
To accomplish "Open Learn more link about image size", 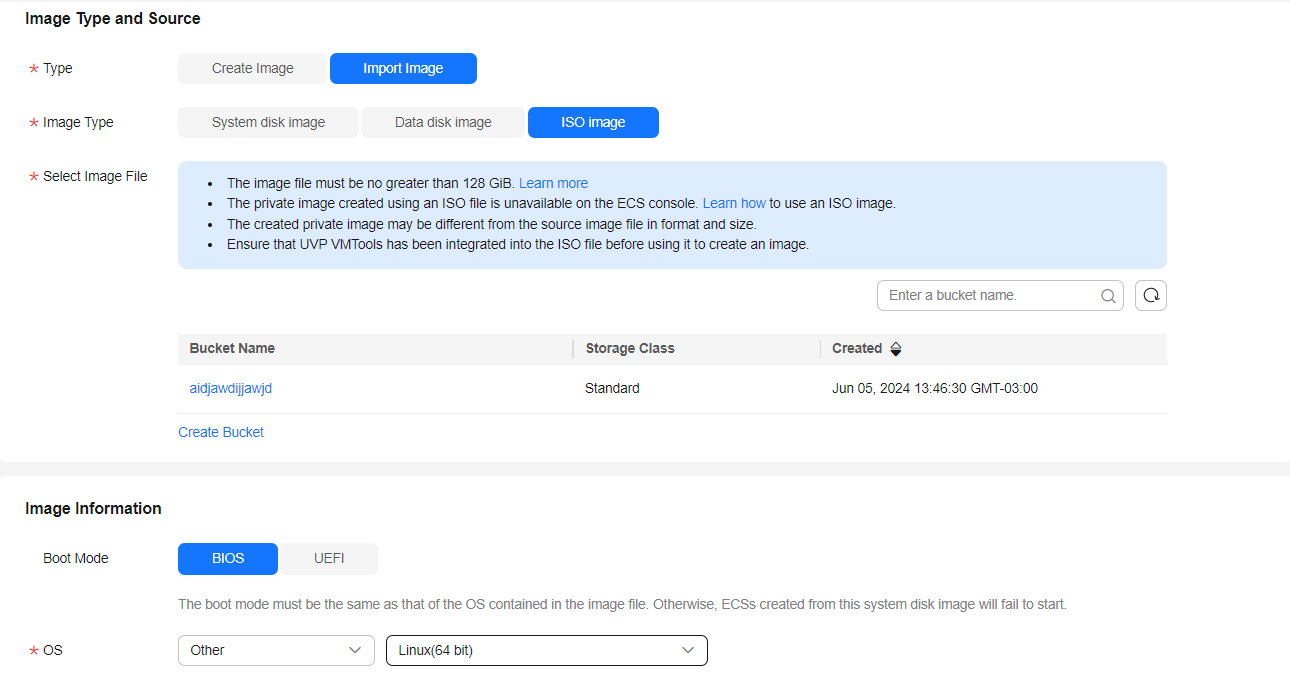I will (x=553, y=183).
